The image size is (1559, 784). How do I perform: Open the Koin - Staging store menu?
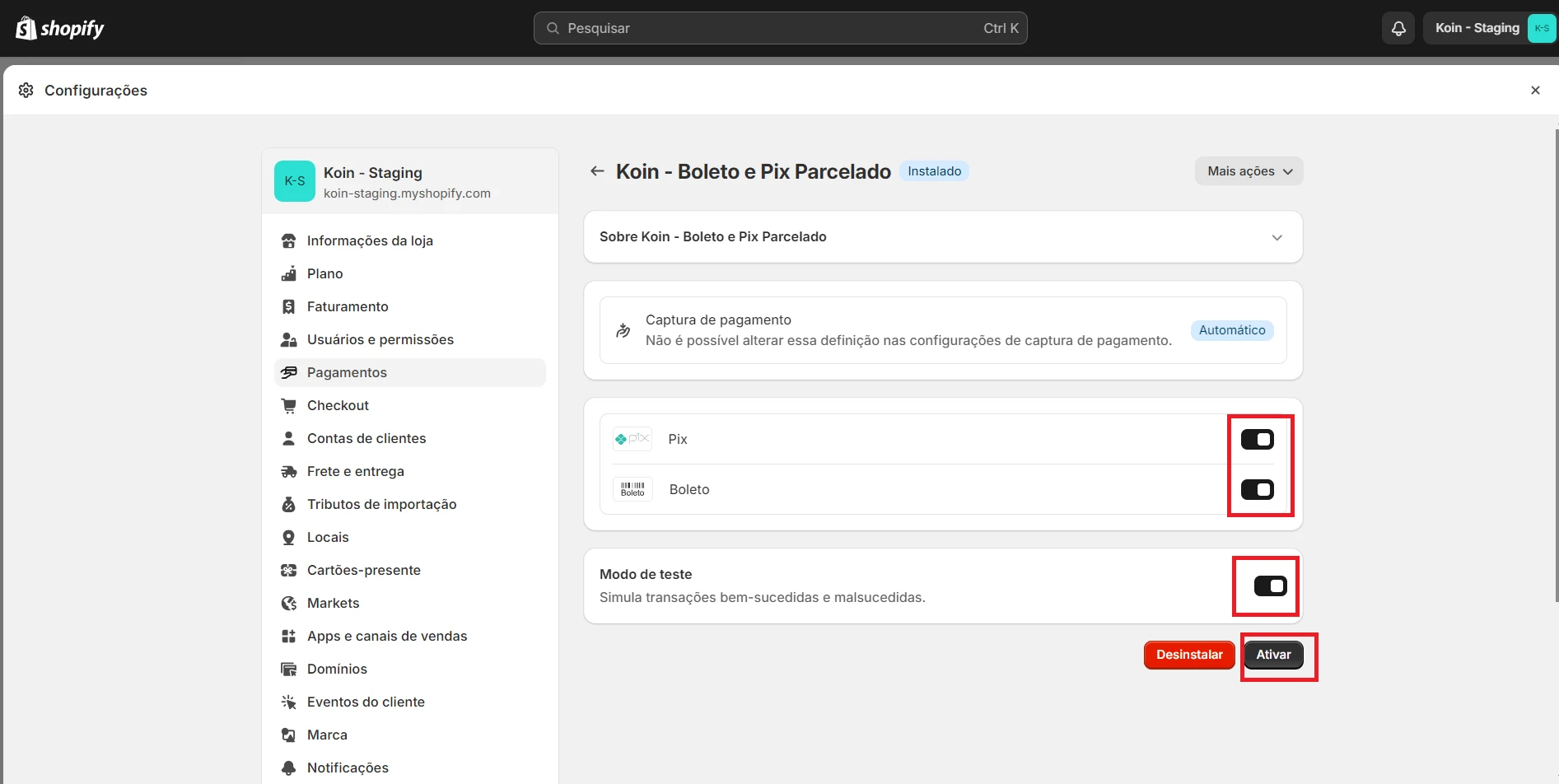pos(1491,28)
